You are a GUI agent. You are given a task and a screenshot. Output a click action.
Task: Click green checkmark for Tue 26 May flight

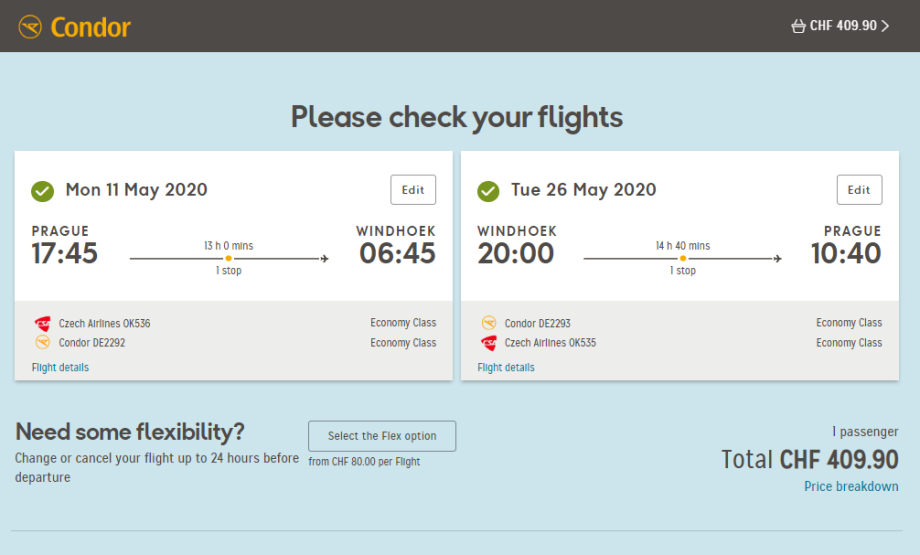point(488,190)
